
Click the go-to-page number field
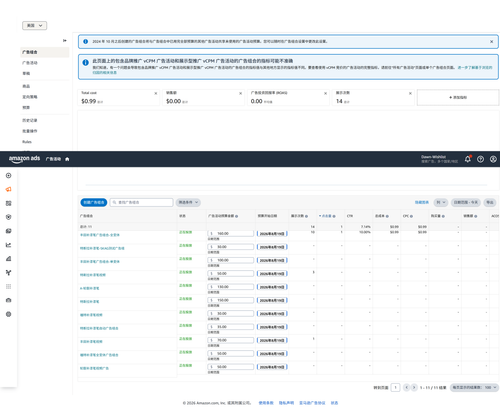(395, 387)
